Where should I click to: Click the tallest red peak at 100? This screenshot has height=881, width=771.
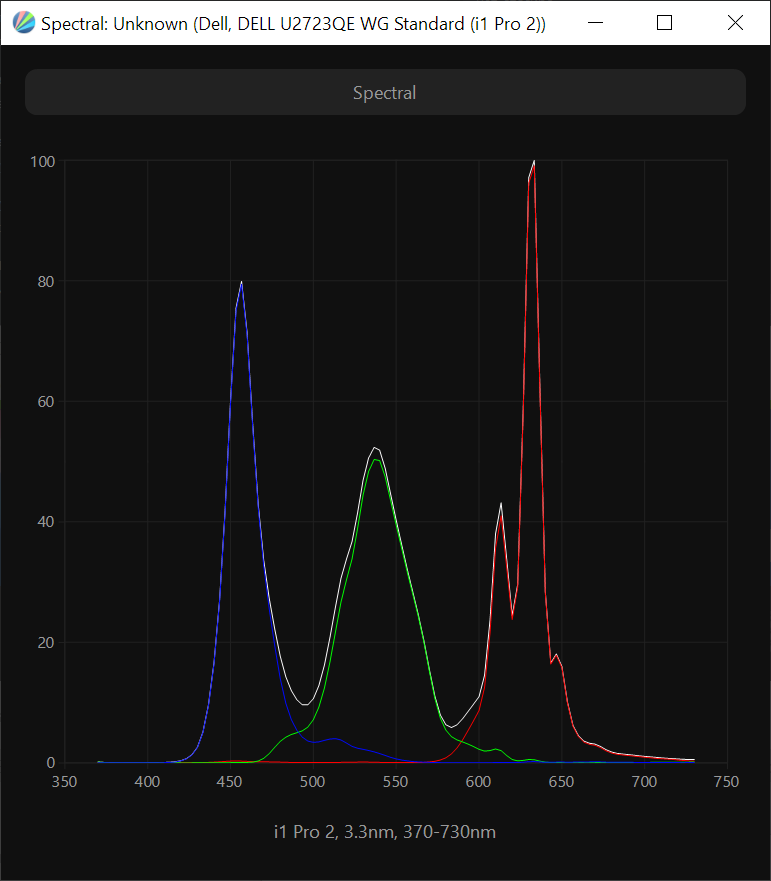point(534,163)
